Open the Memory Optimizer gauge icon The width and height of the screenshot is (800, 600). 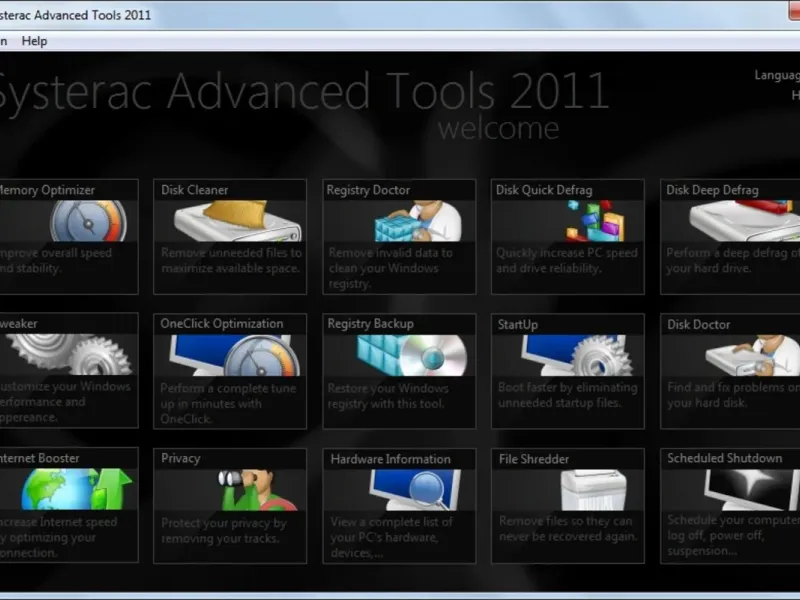tap(88, 221)
